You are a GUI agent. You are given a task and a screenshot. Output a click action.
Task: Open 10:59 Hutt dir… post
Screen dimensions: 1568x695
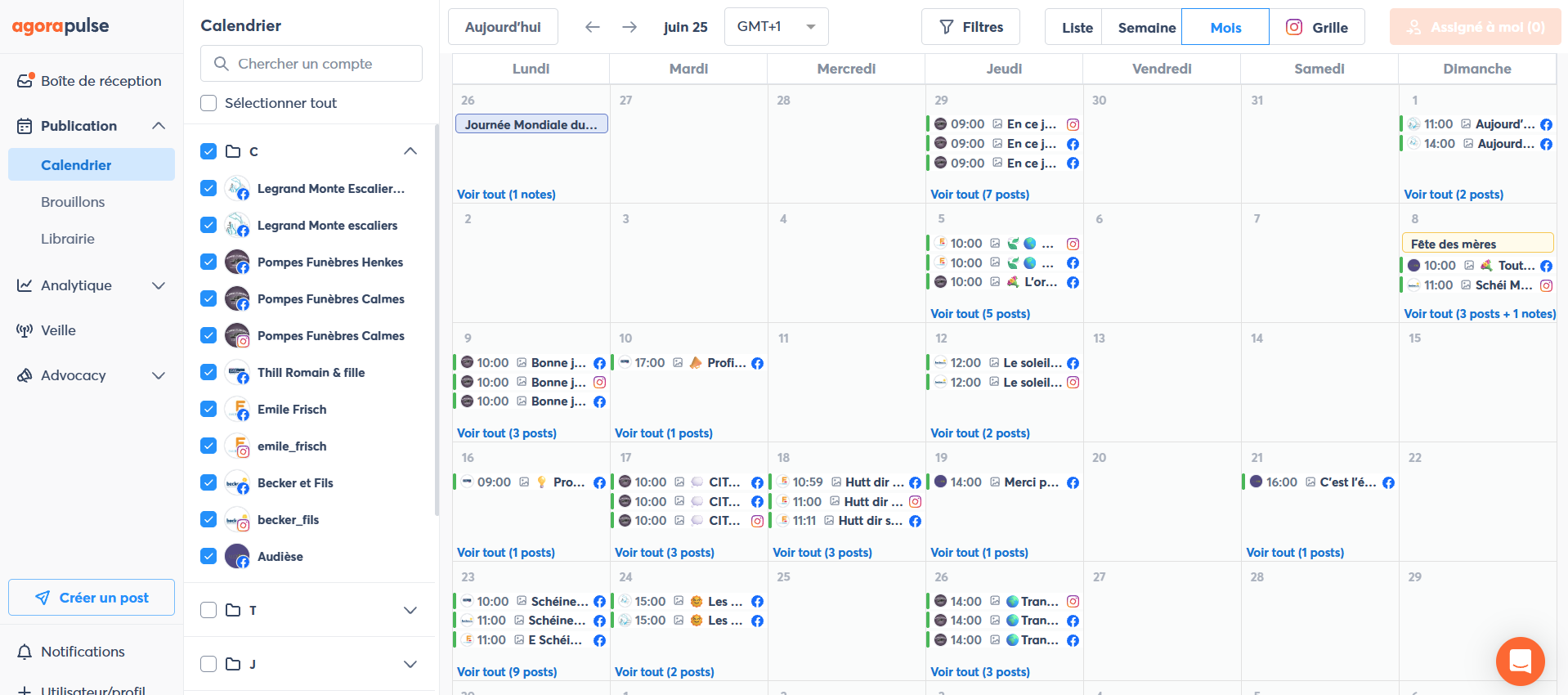click(847, 482)
